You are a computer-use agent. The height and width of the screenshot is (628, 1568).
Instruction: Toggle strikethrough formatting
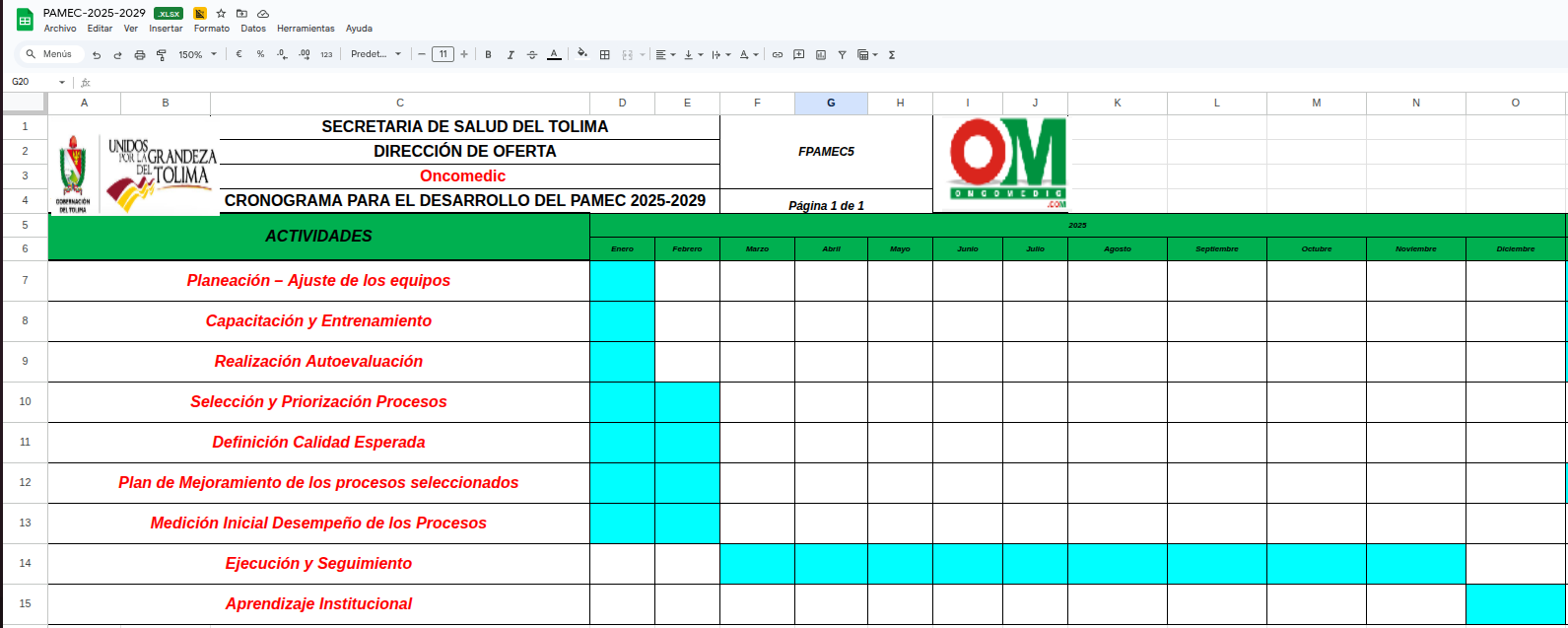tap(532, 55)
